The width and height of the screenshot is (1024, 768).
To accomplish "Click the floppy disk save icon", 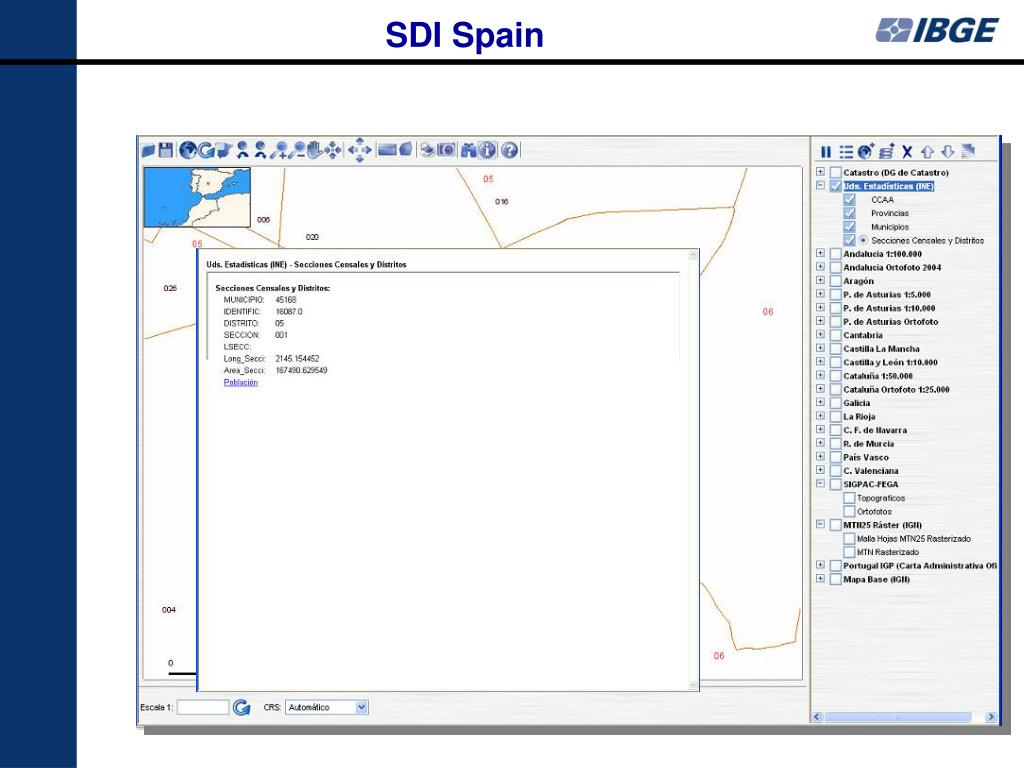I will click(x=166, y=150).
